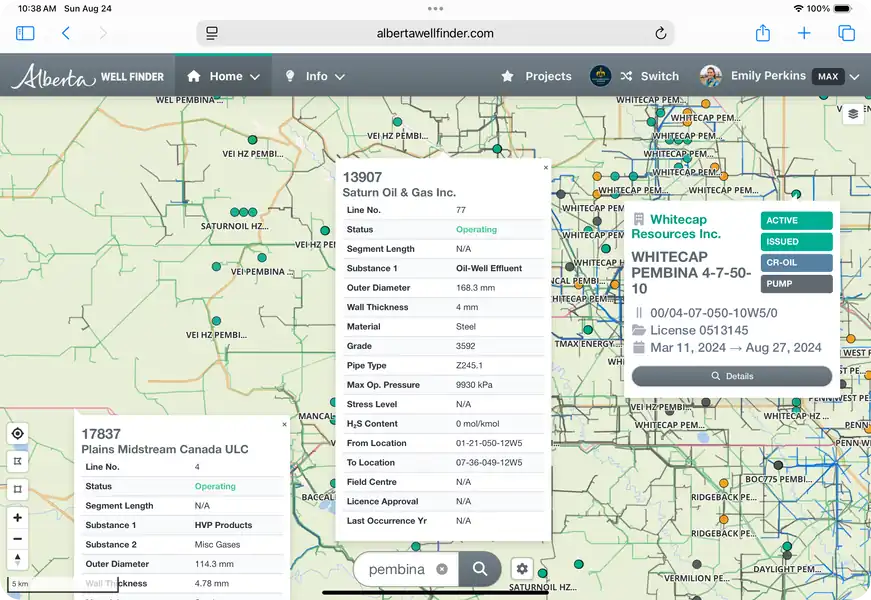Click the Misc Gases value

tap(217, 544)
